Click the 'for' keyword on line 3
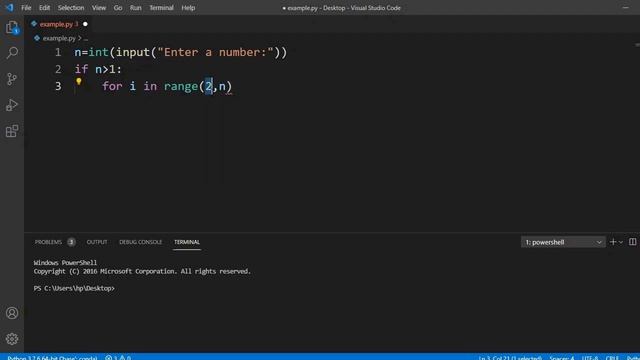 coord(112,86)
